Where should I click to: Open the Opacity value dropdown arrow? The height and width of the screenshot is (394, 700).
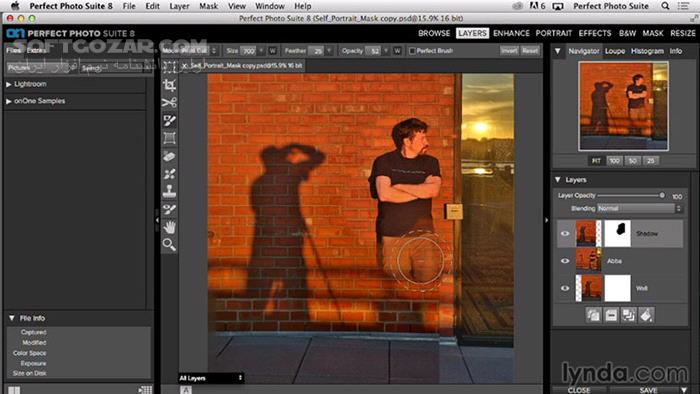(386, 51)
